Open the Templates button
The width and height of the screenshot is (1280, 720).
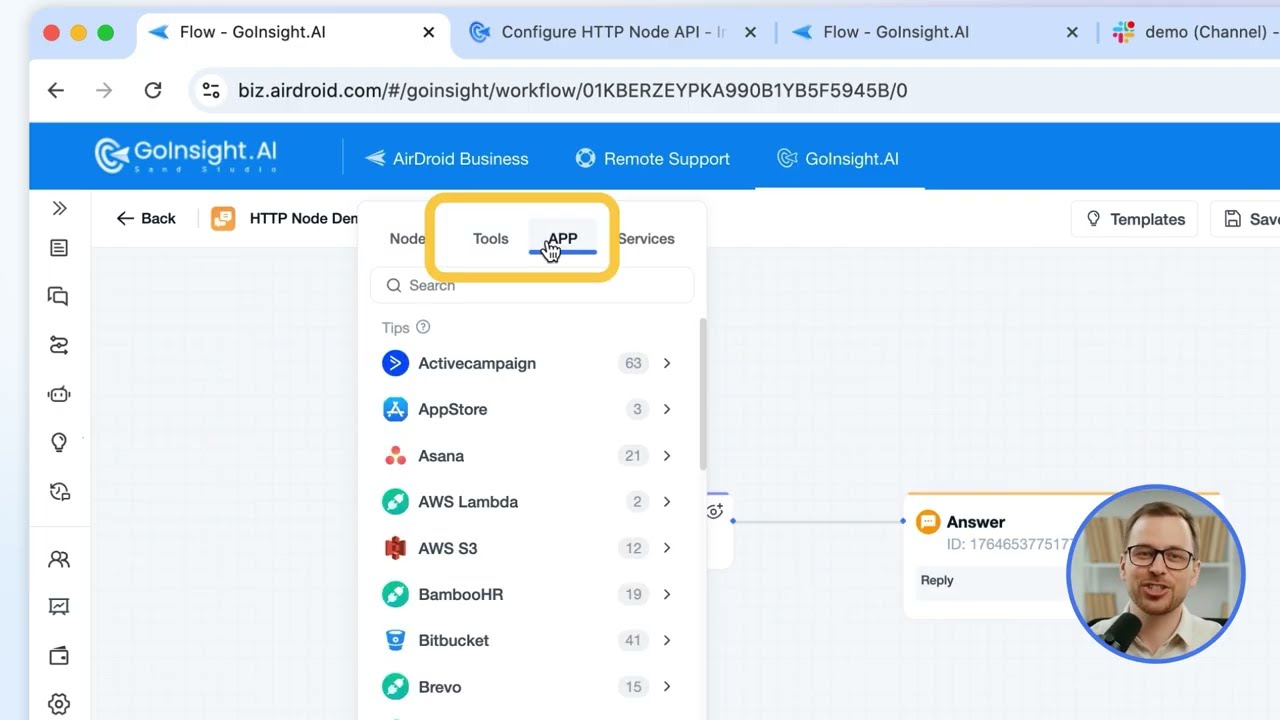click(x=1136, y=219)
